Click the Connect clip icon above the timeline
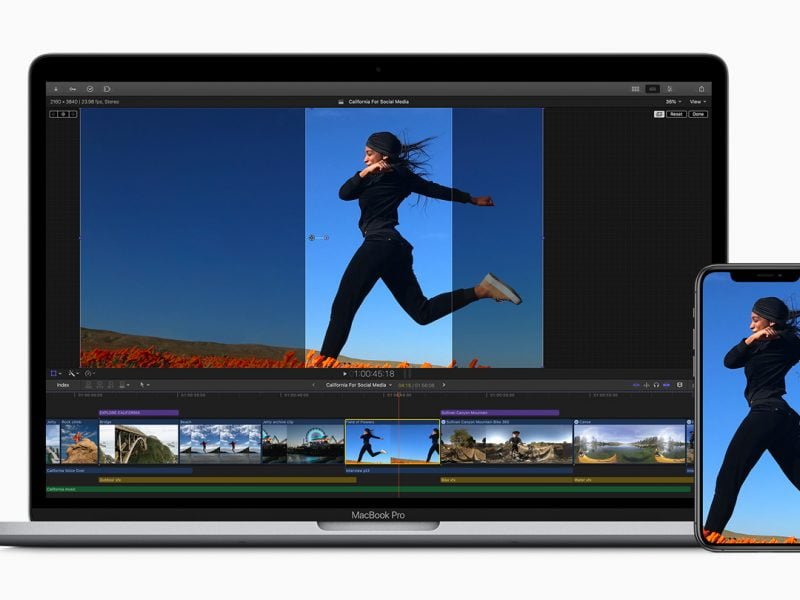This screenshot has width=800, height=600. (88, 384)
